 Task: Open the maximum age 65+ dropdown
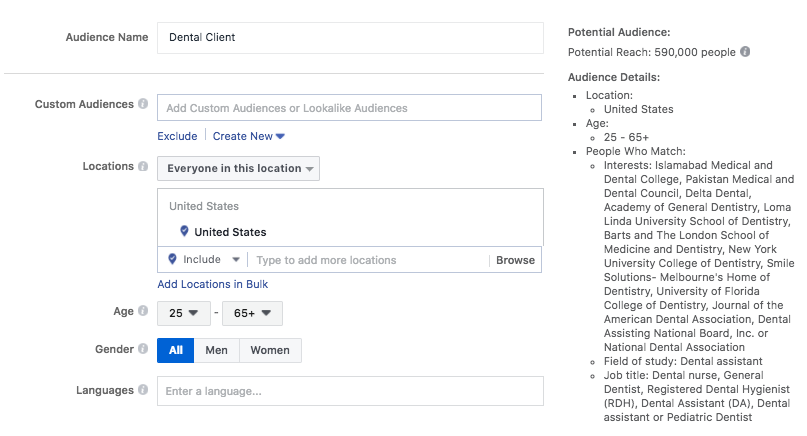coord(252,313)
